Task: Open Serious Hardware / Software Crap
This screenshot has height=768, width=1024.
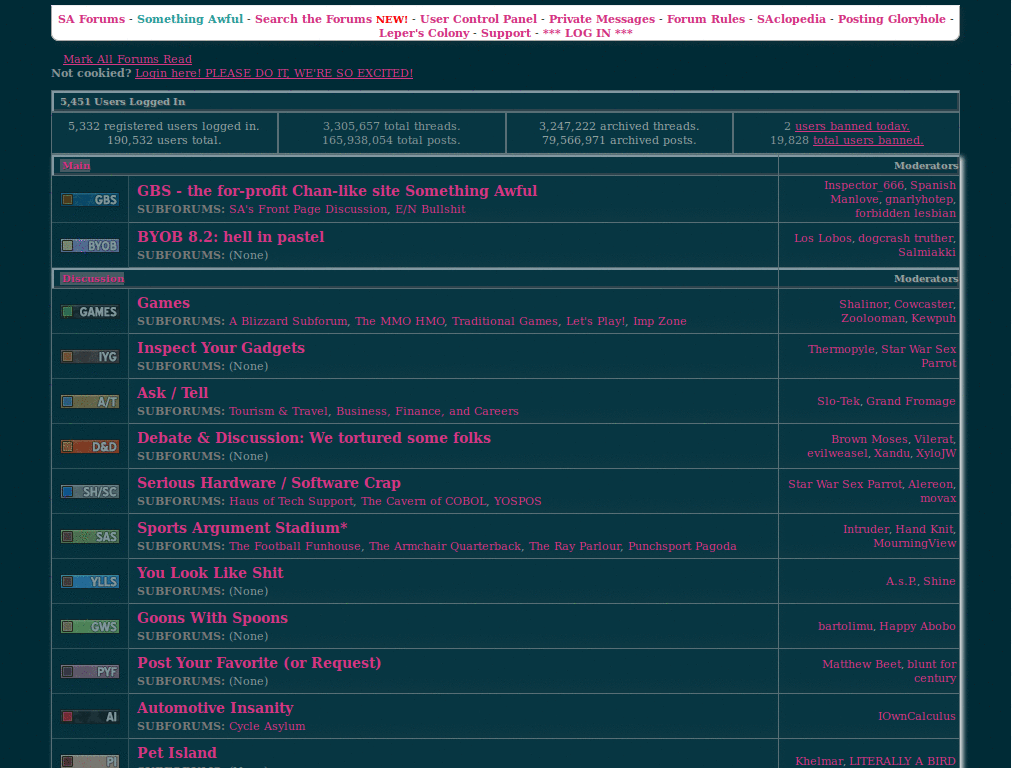Action: pyautogui.click(x=269, y=483)
